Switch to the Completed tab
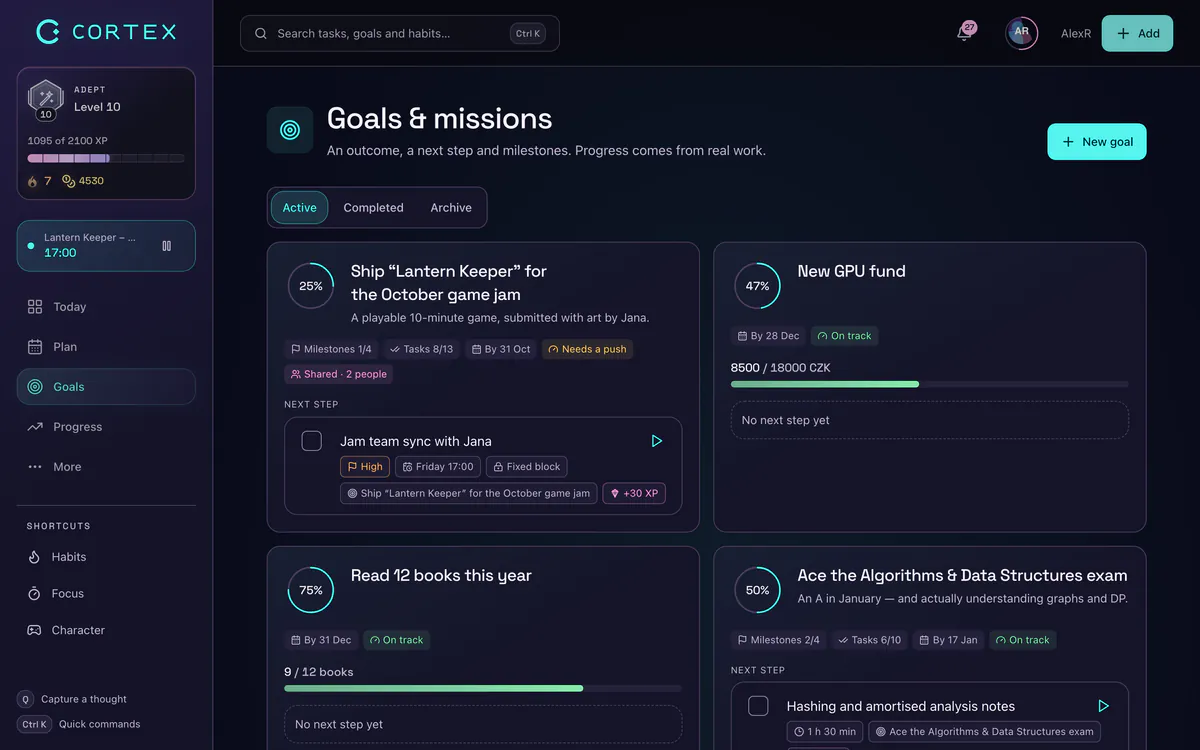1200x750 pixels. click(373, 208)
